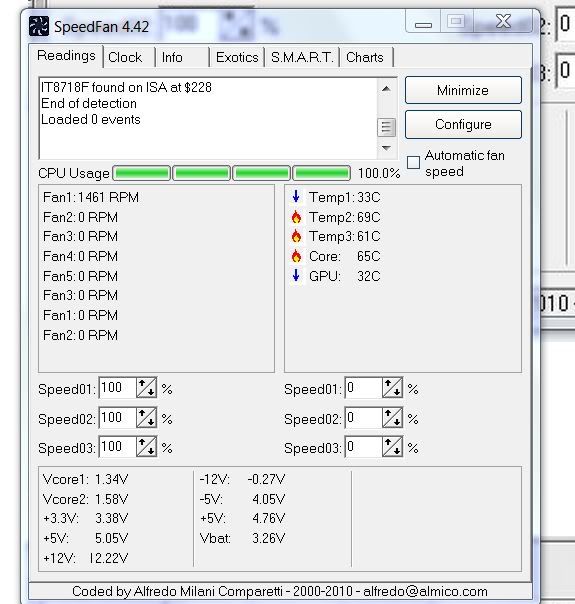Click the SpeedFan fan logo in title bar
The image size is (575, 604).
(39, 27)
